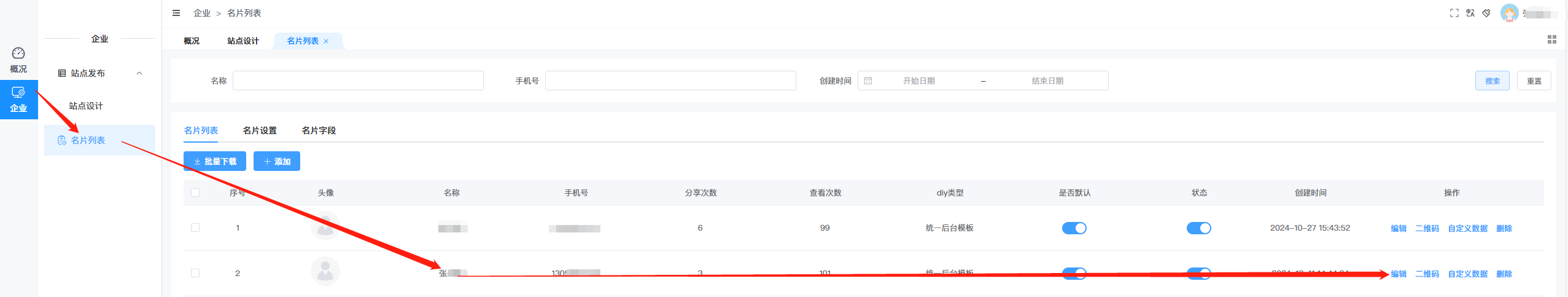Close the 名片列表 tab with X

(x=326, y=41)
